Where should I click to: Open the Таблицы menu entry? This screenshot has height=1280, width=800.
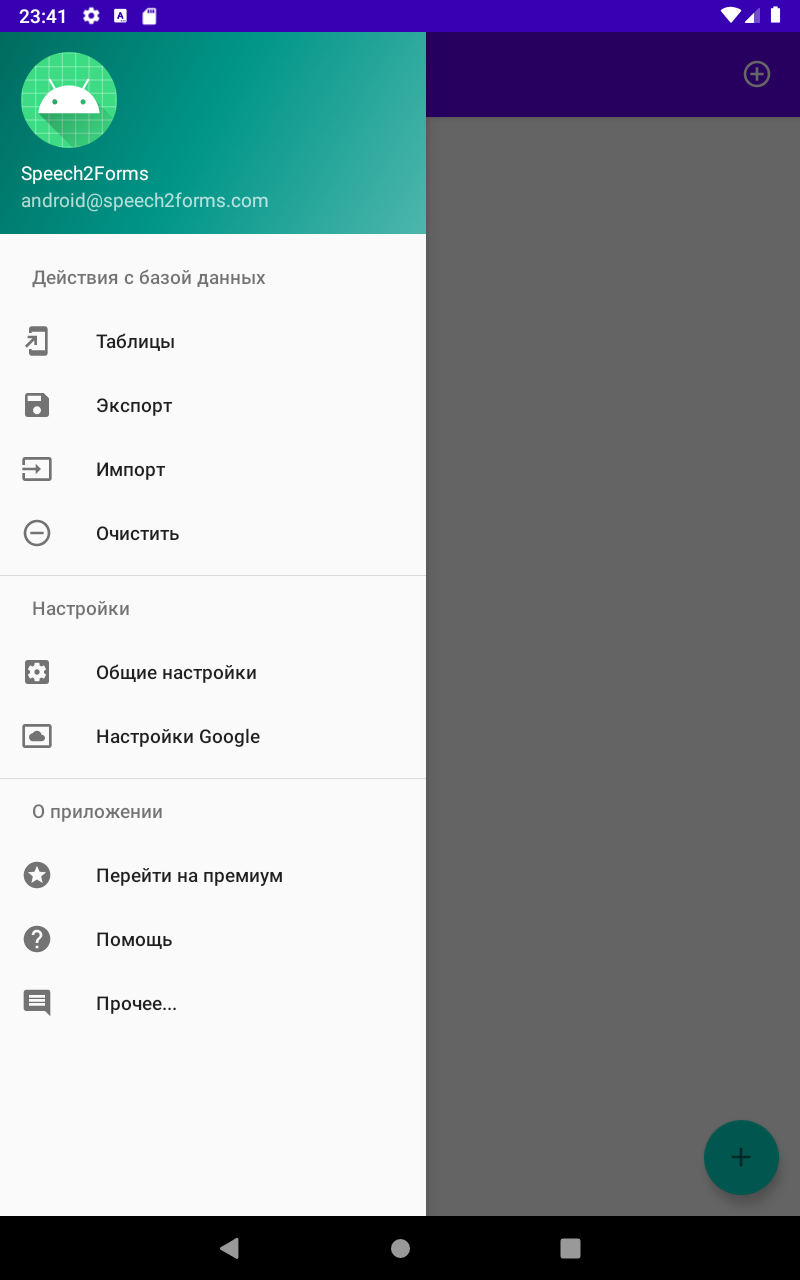(x=213, y=341)
